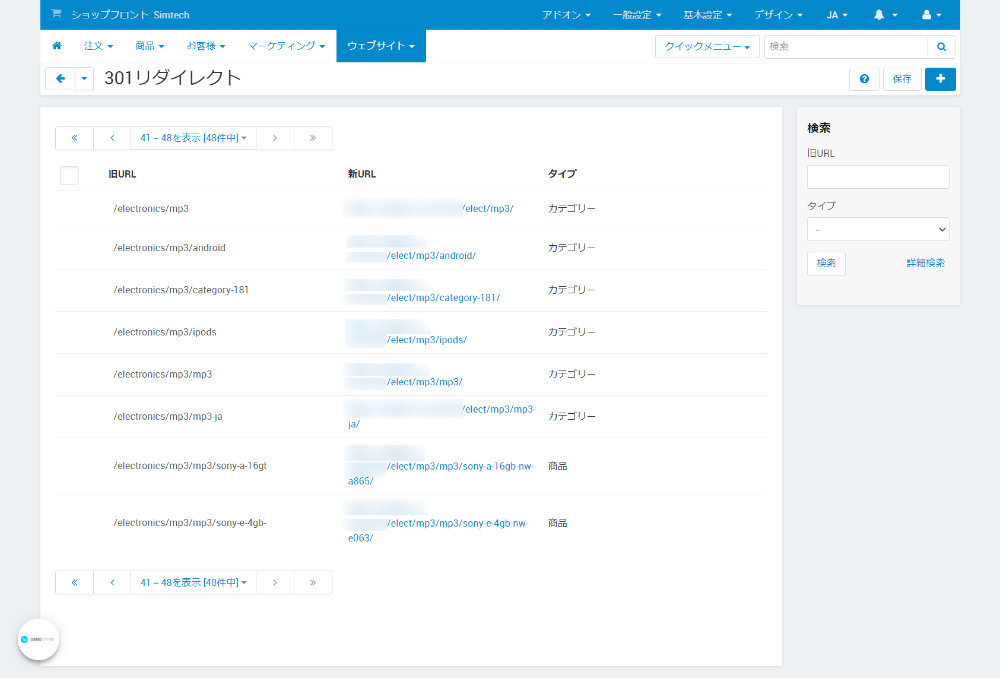The image size is (1000, 678).
Task: Open the ウェブサイト menu tab
Action: (x=381, y=46)
